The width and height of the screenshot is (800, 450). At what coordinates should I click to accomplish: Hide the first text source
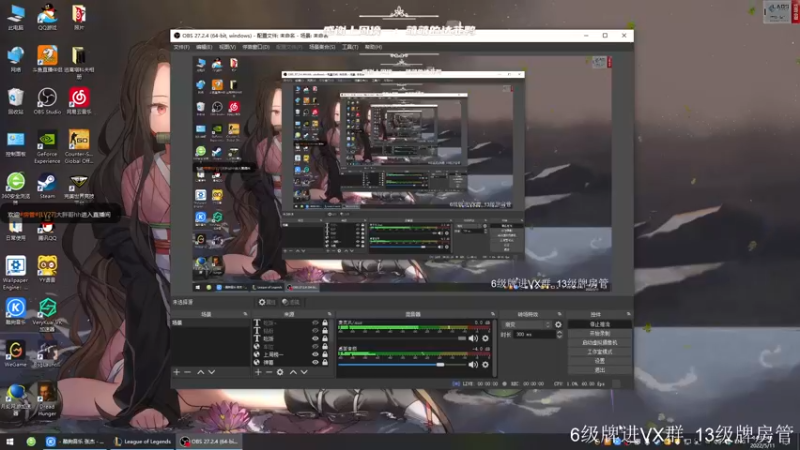(x=315, y=323)
